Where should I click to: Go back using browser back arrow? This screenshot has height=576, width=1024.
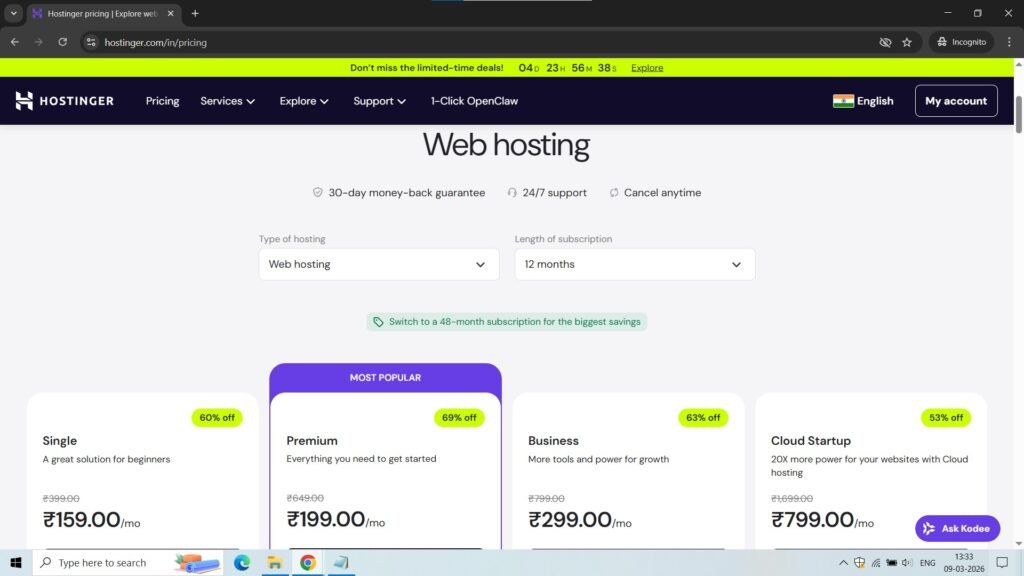14,42
